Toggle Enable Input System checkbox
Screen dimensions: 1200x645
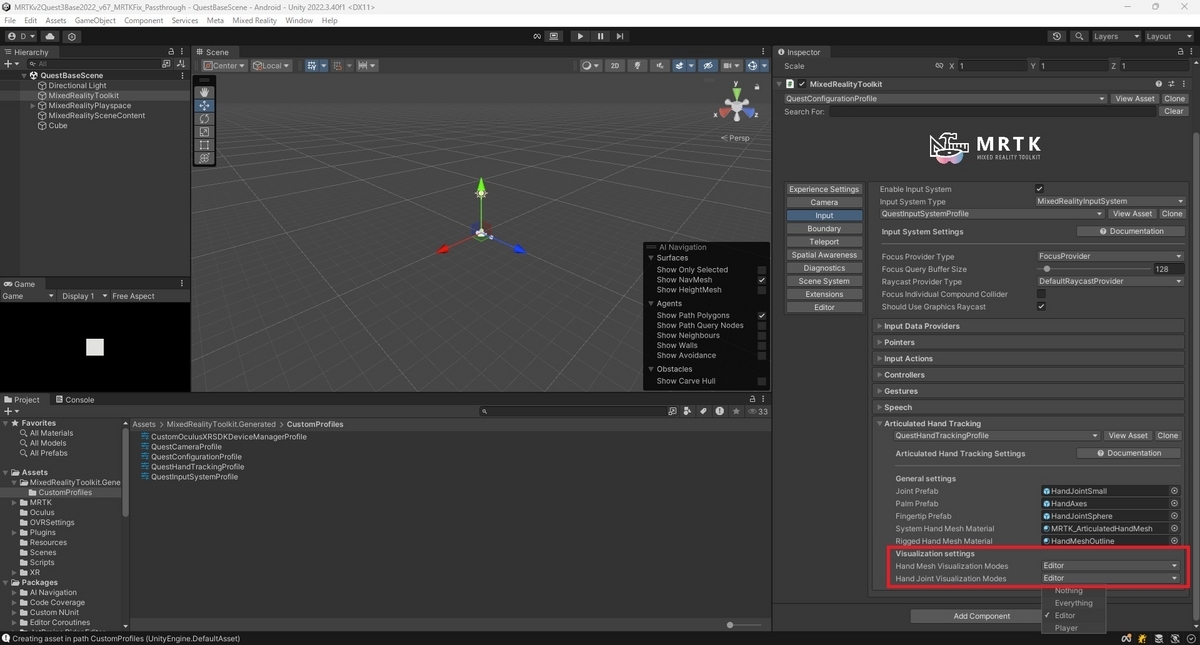(1040, 189)
